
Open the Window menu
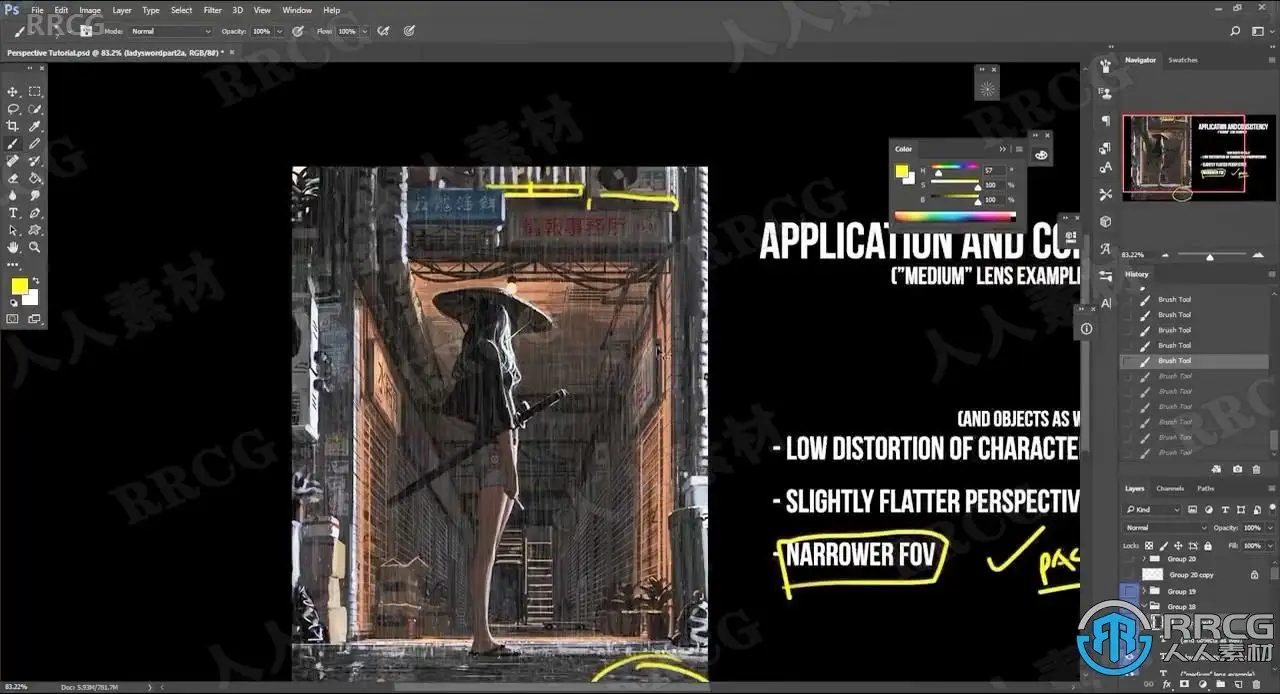pyautogui.click(x=297, y=10)
